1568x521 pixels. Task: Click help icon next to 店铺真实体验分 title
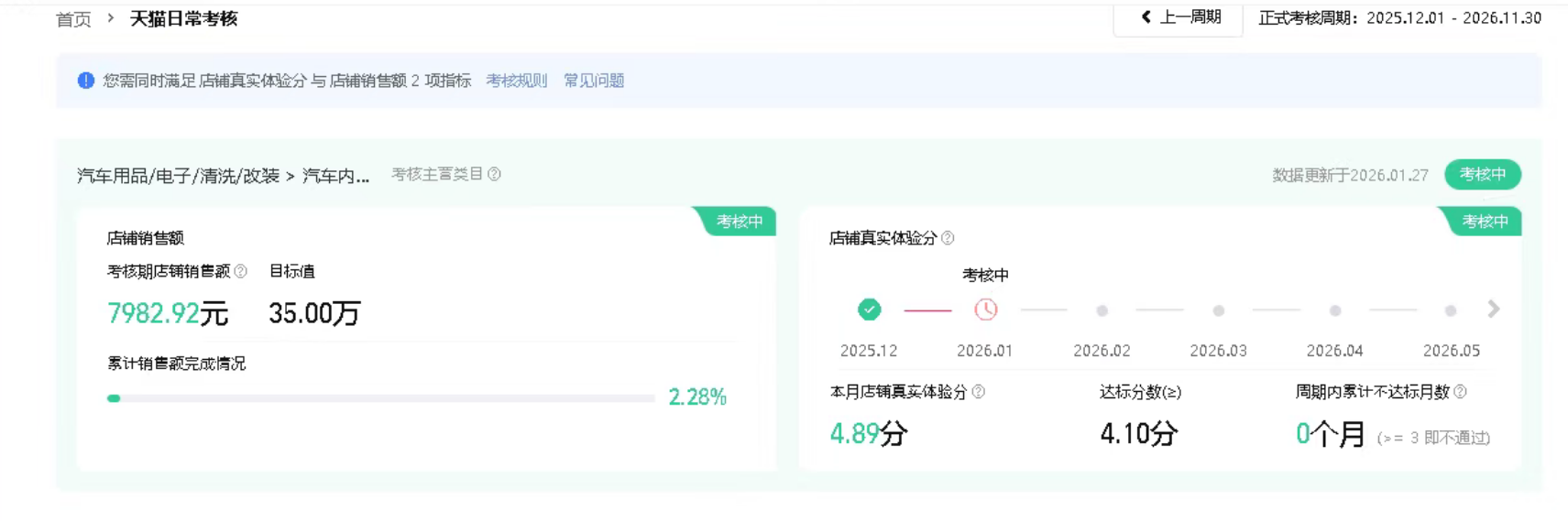pyautogui.click(x=948, y=238)
